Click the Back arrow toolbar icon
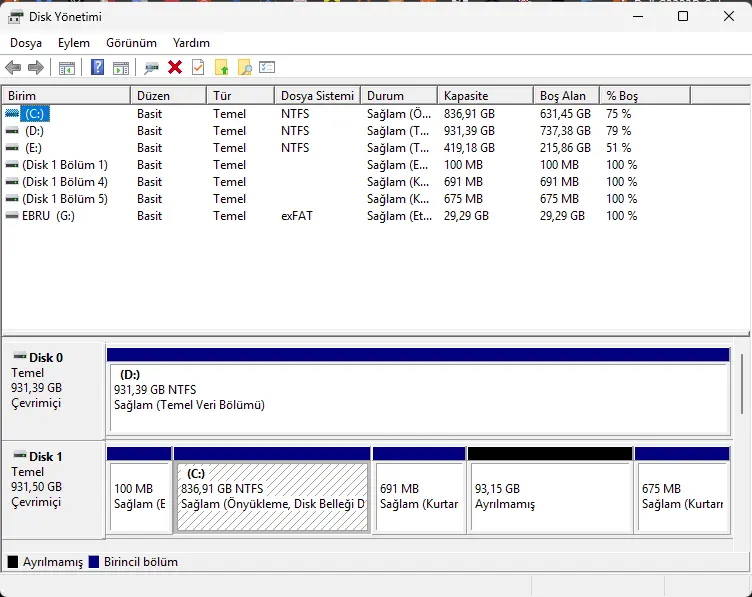 [13, 68]
